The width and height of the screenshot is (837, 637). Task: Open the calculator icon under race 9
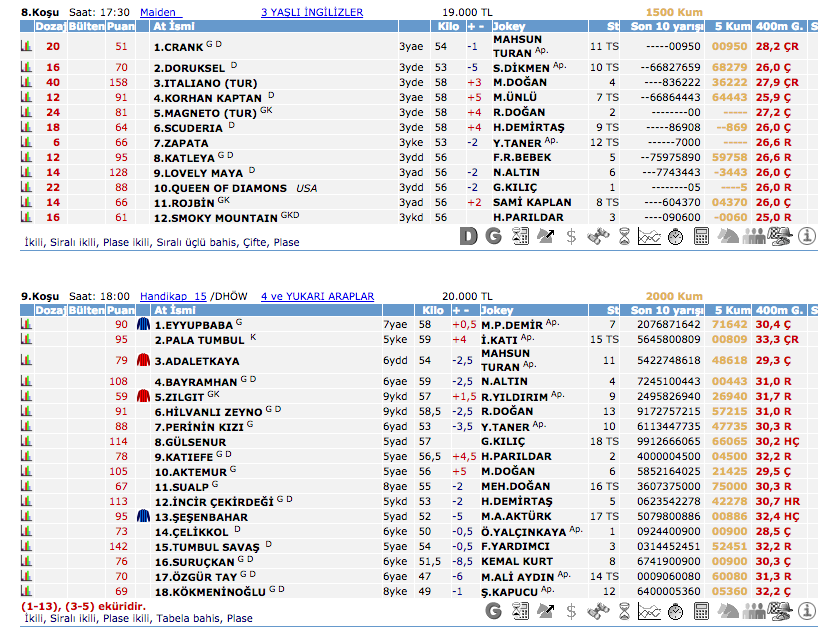[702, 610]
